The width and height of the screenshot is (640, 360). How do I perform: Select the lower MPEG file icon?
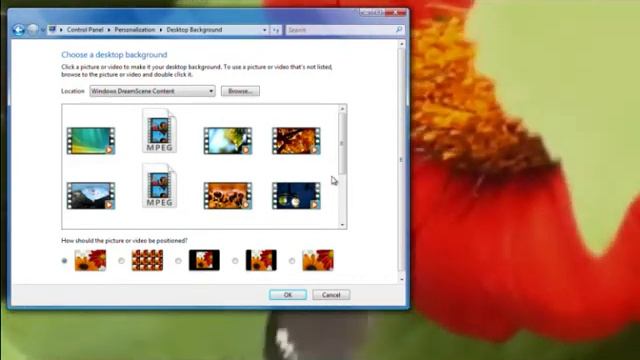[x=160, y=186]
